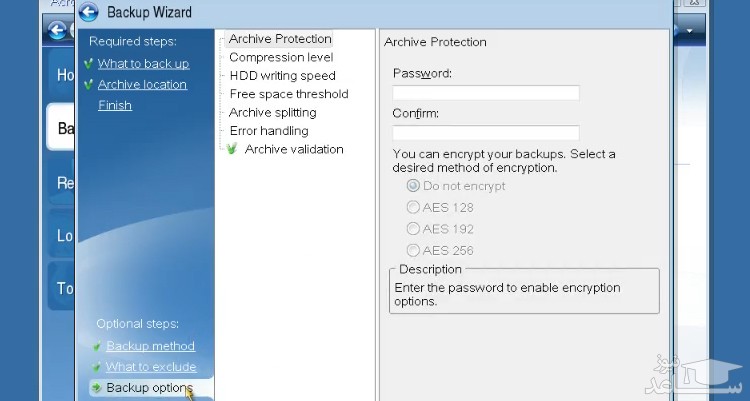Click green checkmark beside What to back up
The width and height of the screenshot is (750, 401).
point(89,64)
